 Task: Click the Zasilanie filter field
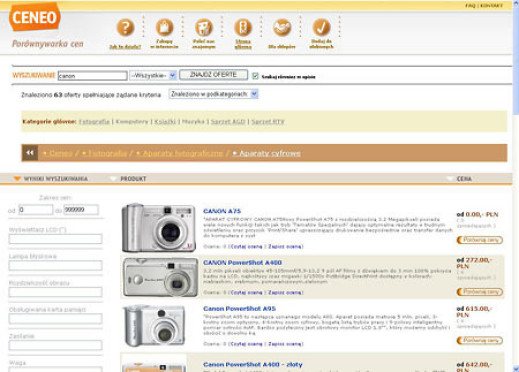pyautogui.click(x=55, y=345)
